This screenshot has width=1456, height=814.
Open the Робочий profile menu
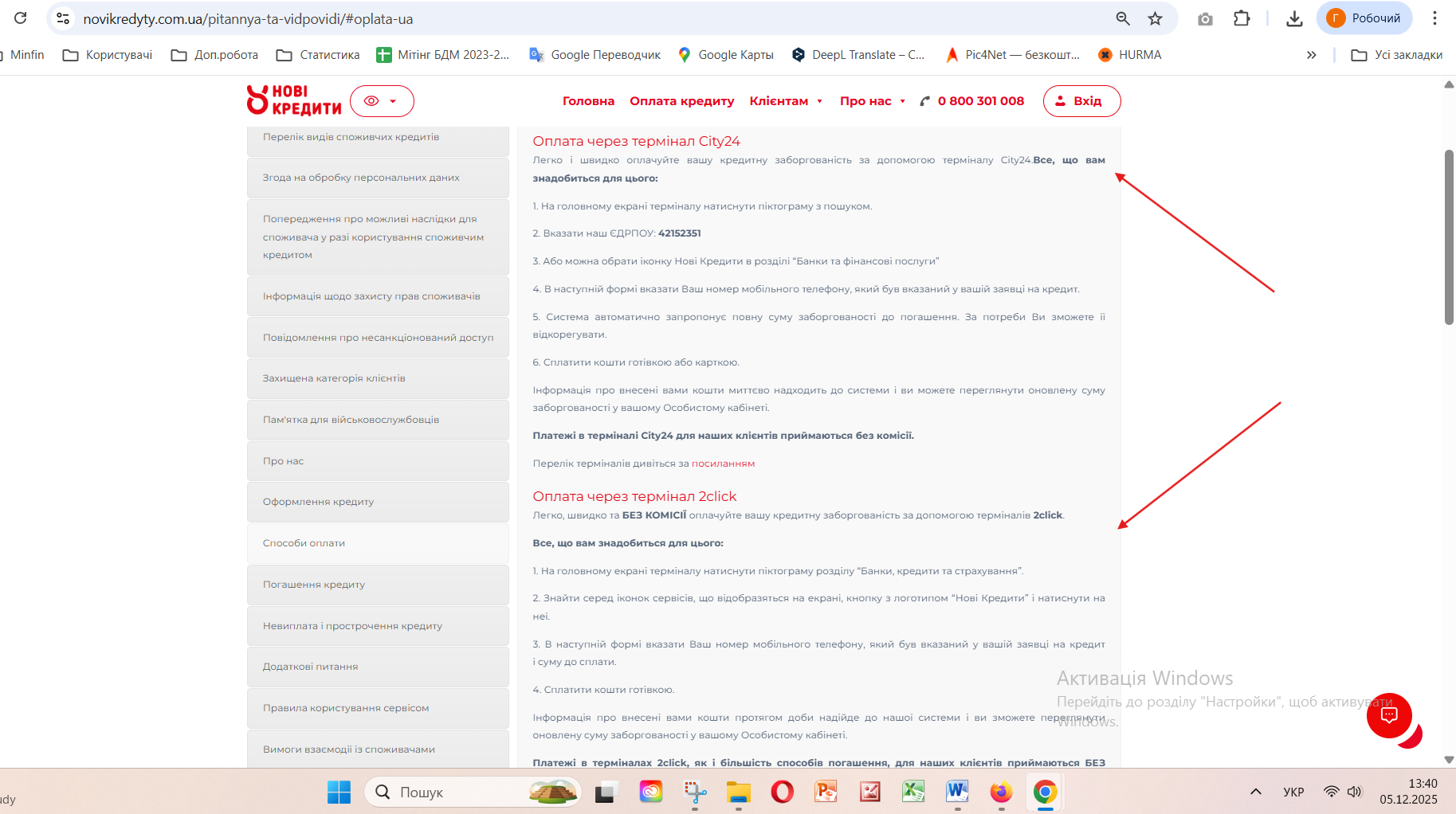pyautogui.click(x=1364, y=18)
